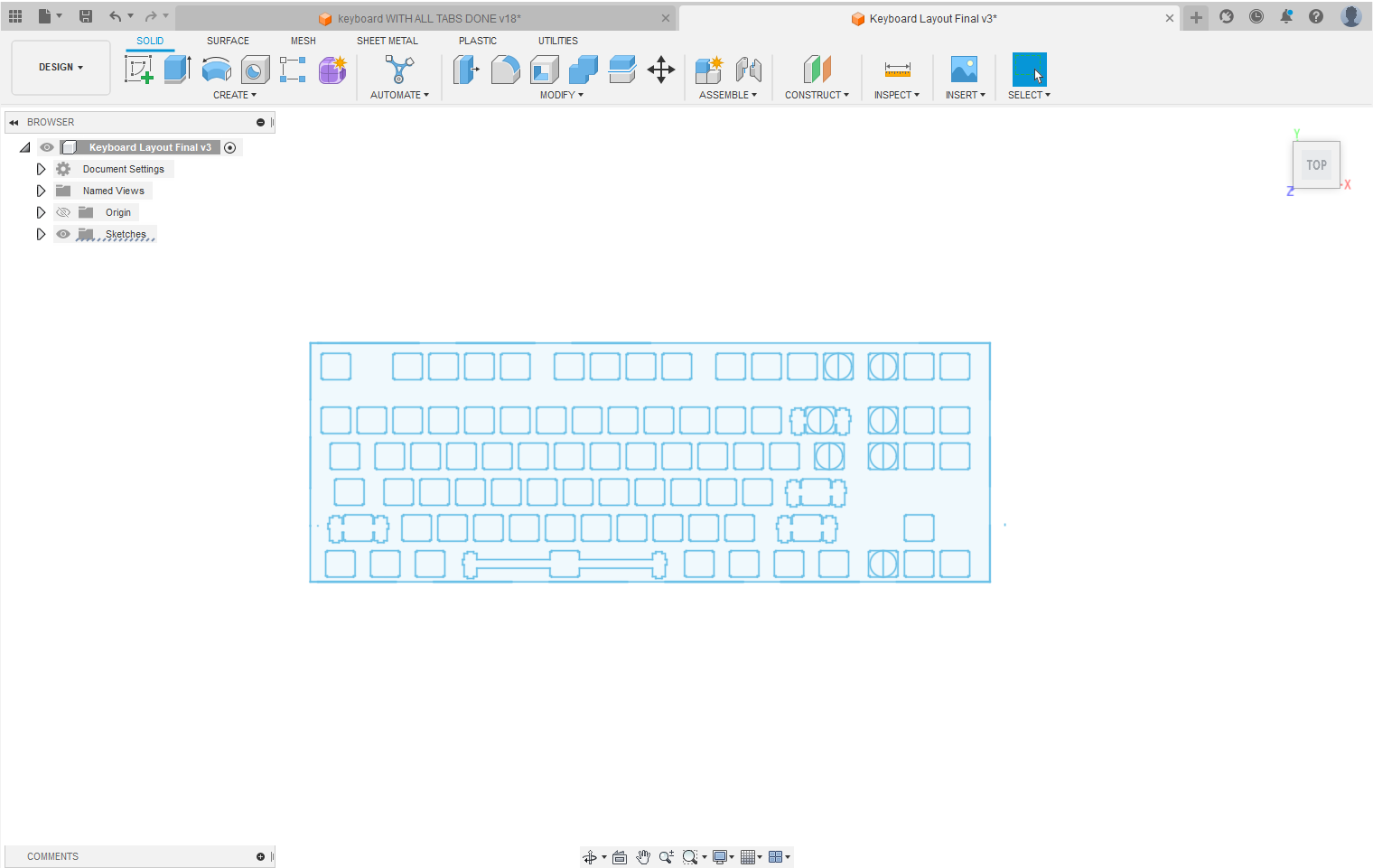Switch to the UTILITIES tab

[558, 41]
